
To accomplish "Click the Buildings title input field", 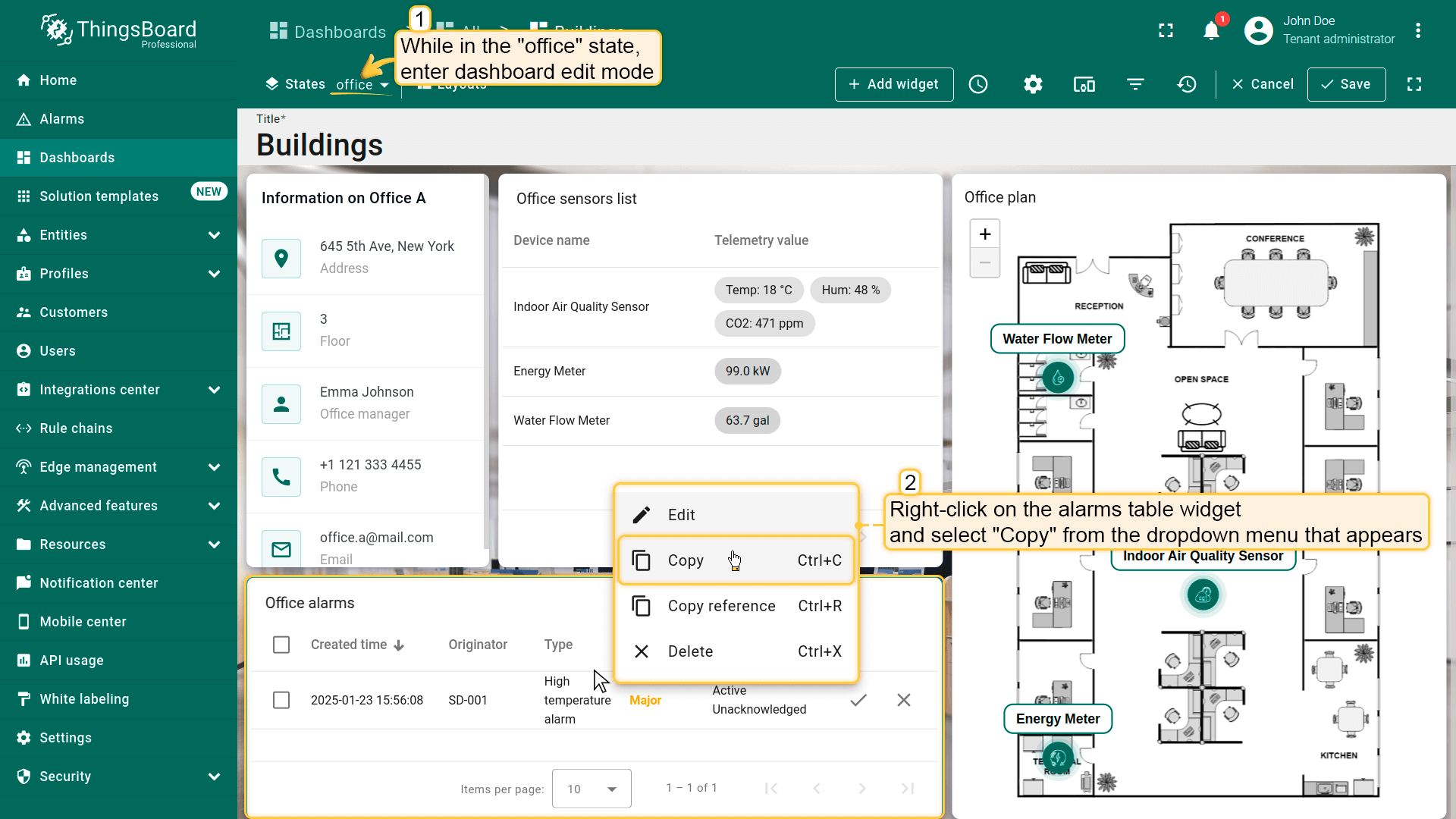I will tap(319, 146).
